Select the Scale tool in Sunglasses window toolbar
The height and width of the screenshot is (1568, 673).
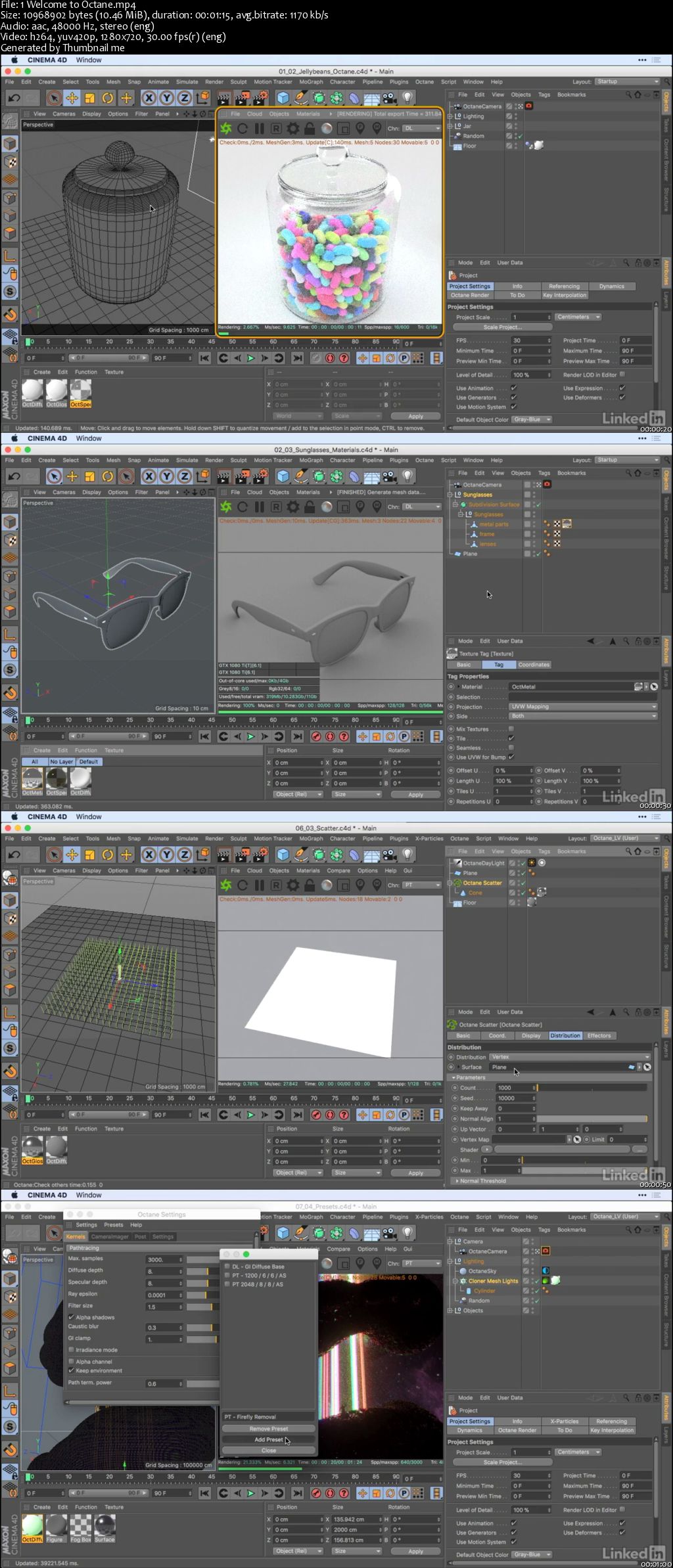(90, 476)
